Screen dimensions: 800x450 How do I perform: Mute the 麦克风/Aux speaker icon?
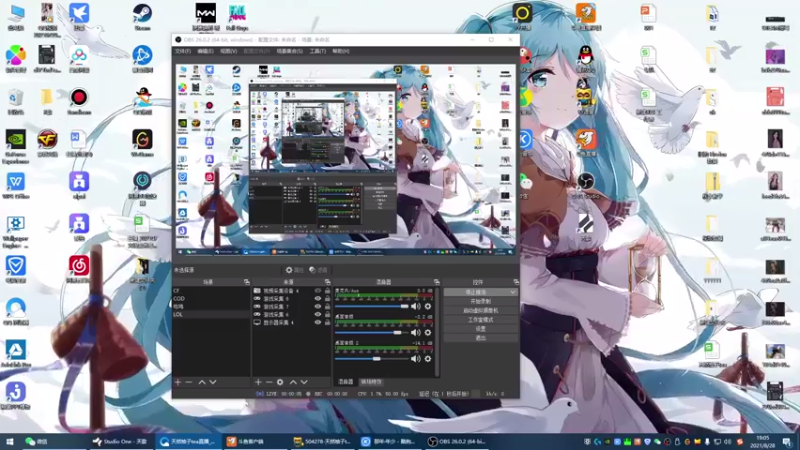pyautogui.click(x=416, y=306)
